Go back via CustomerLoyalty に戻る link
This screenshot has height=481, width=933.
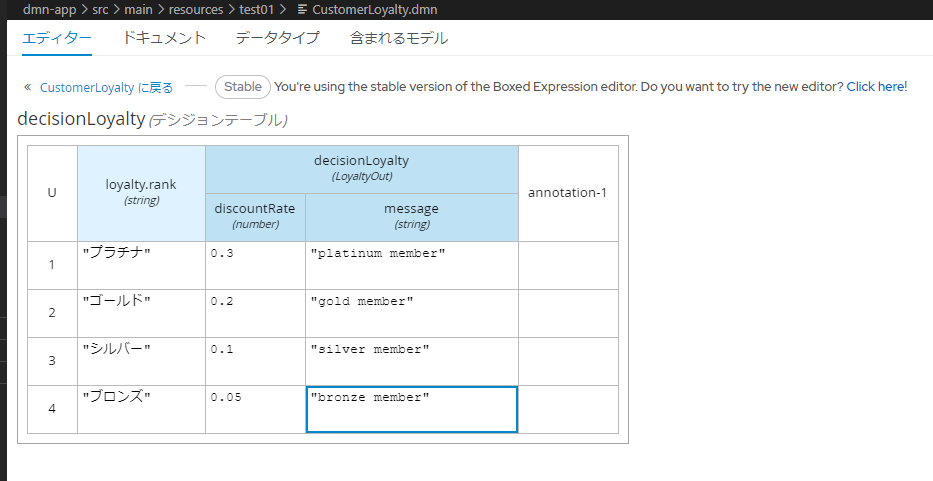pos(107,88)
